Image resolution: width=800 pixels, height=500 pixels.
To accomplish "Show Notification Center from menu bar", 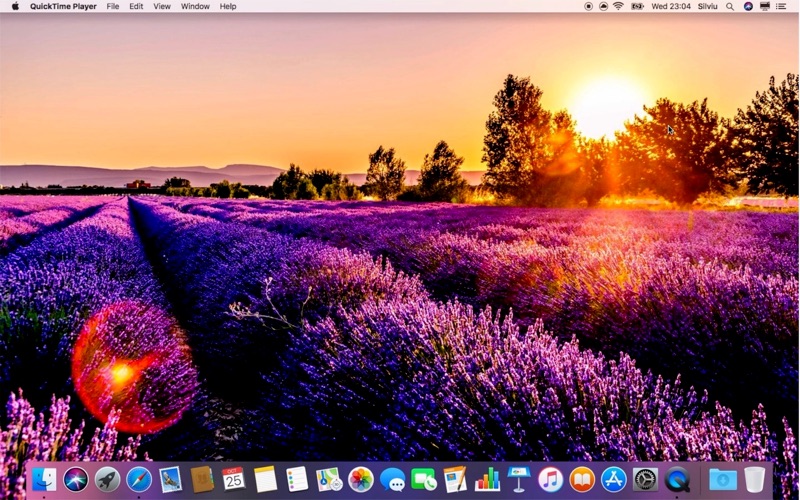I will pos(784,6).
